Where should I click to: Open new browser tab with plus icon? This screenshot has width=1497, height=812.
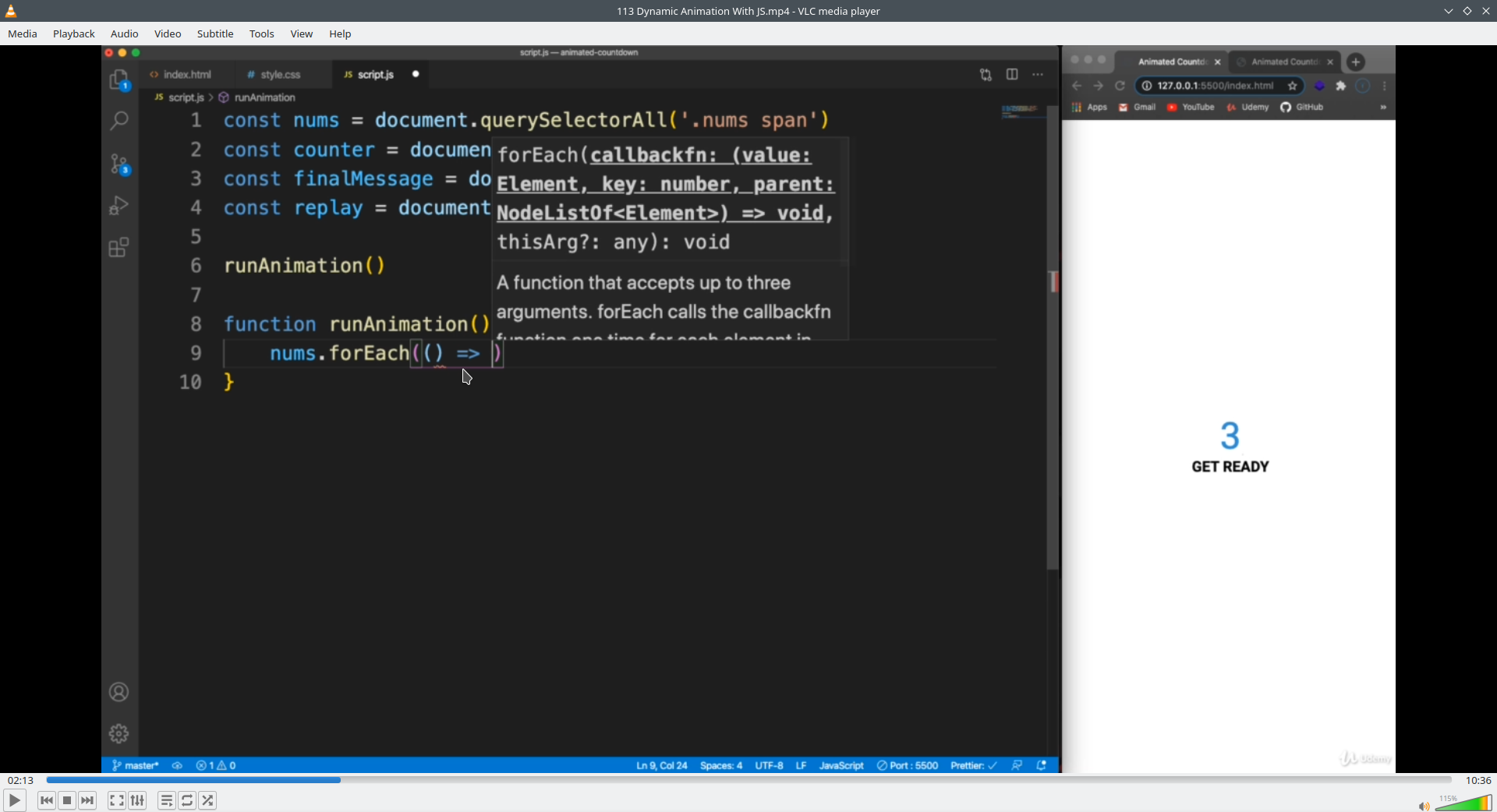pos(1356,62)
